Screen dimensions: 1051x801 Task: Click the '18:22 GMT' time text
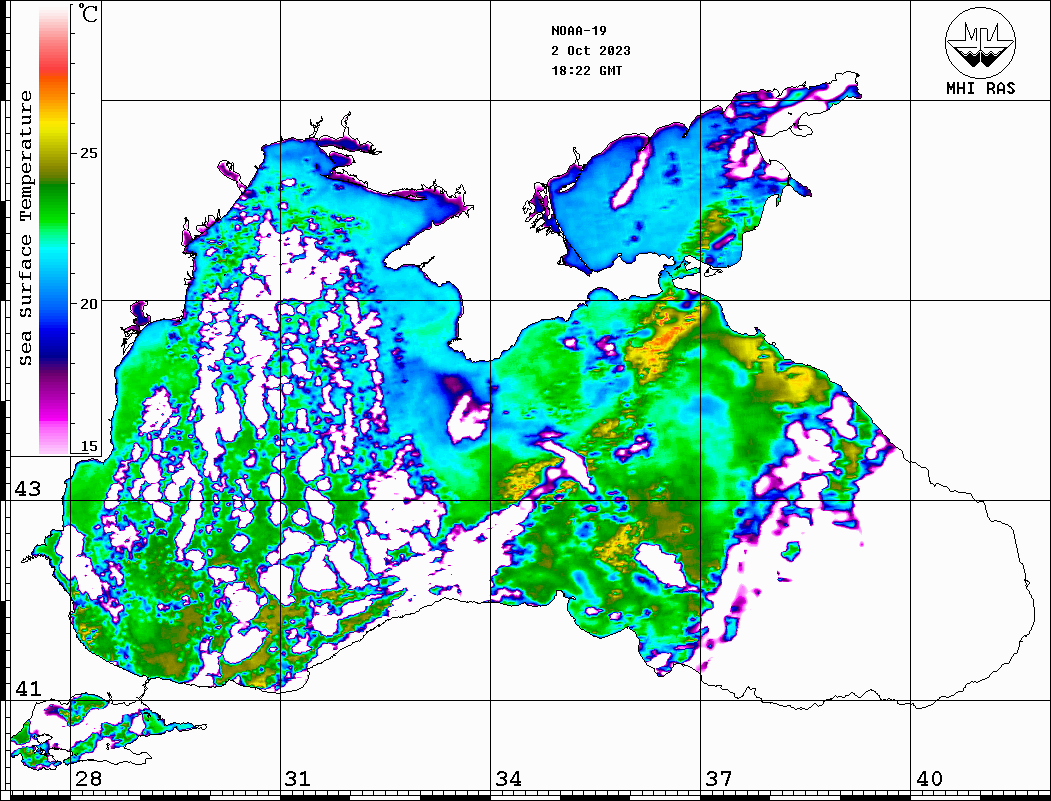pyautogui.click(x=586, y=70)
